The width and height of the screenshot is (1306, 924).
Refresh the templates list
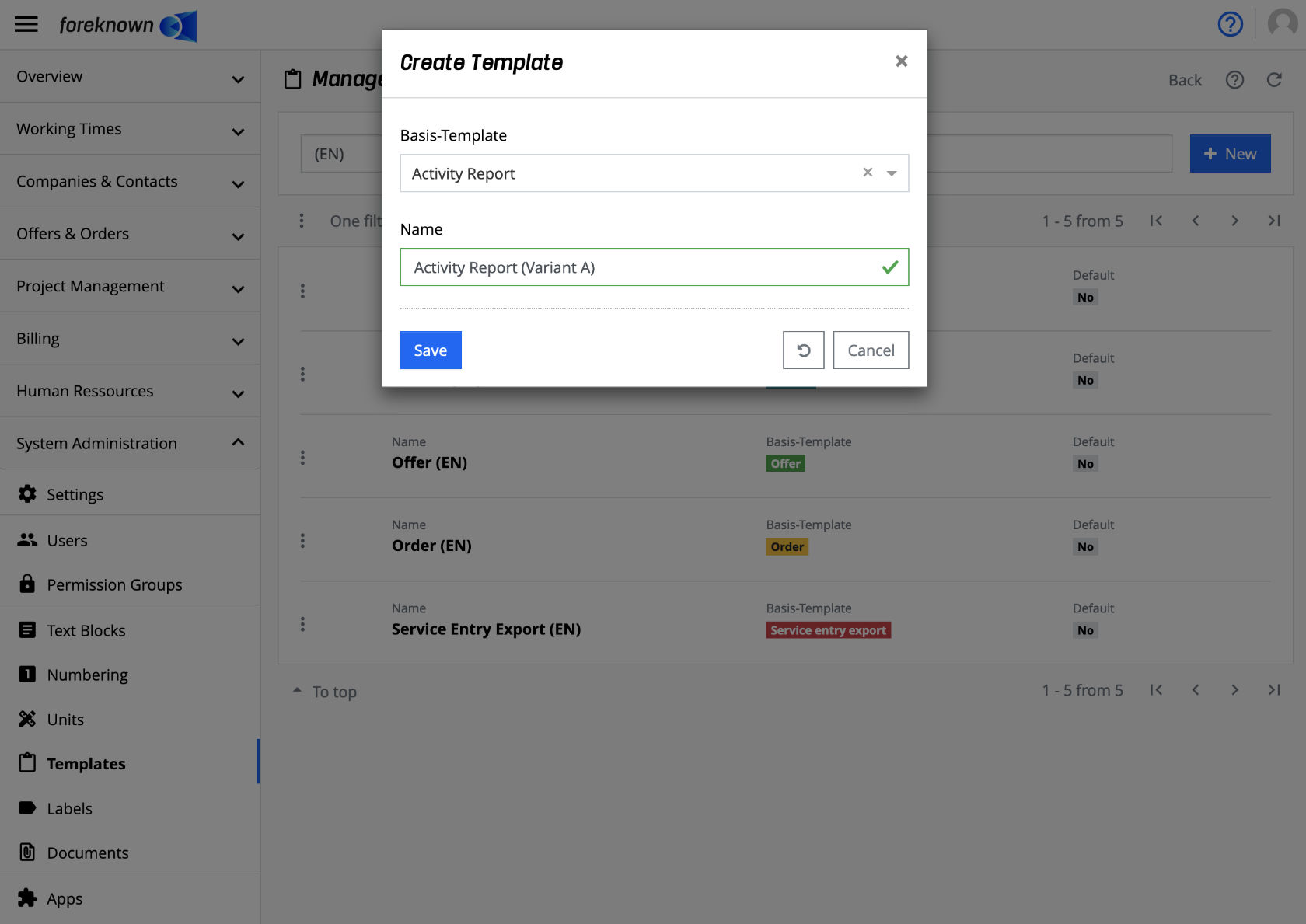1274,80
